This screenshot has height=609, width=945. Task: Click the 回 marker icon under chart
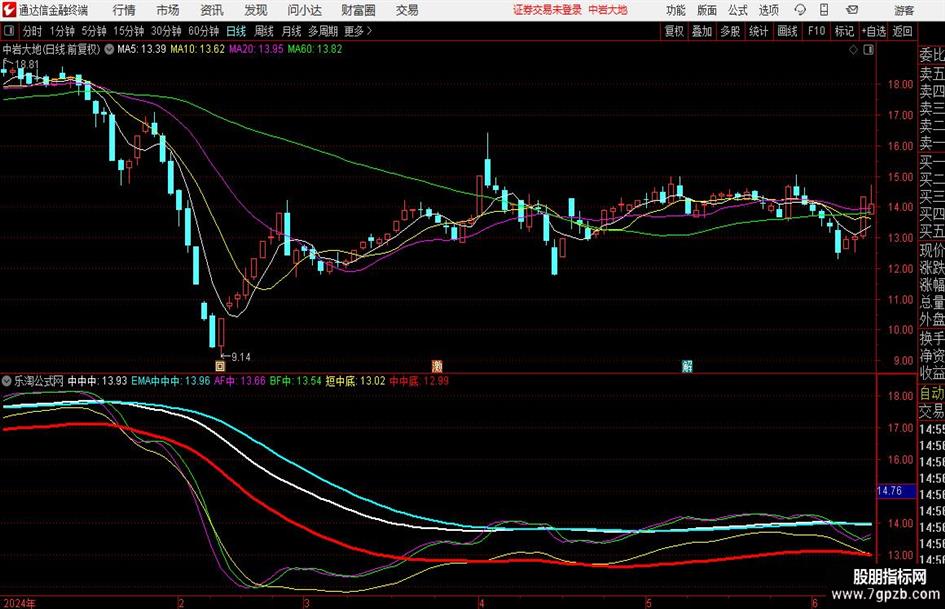pos(221,366)
